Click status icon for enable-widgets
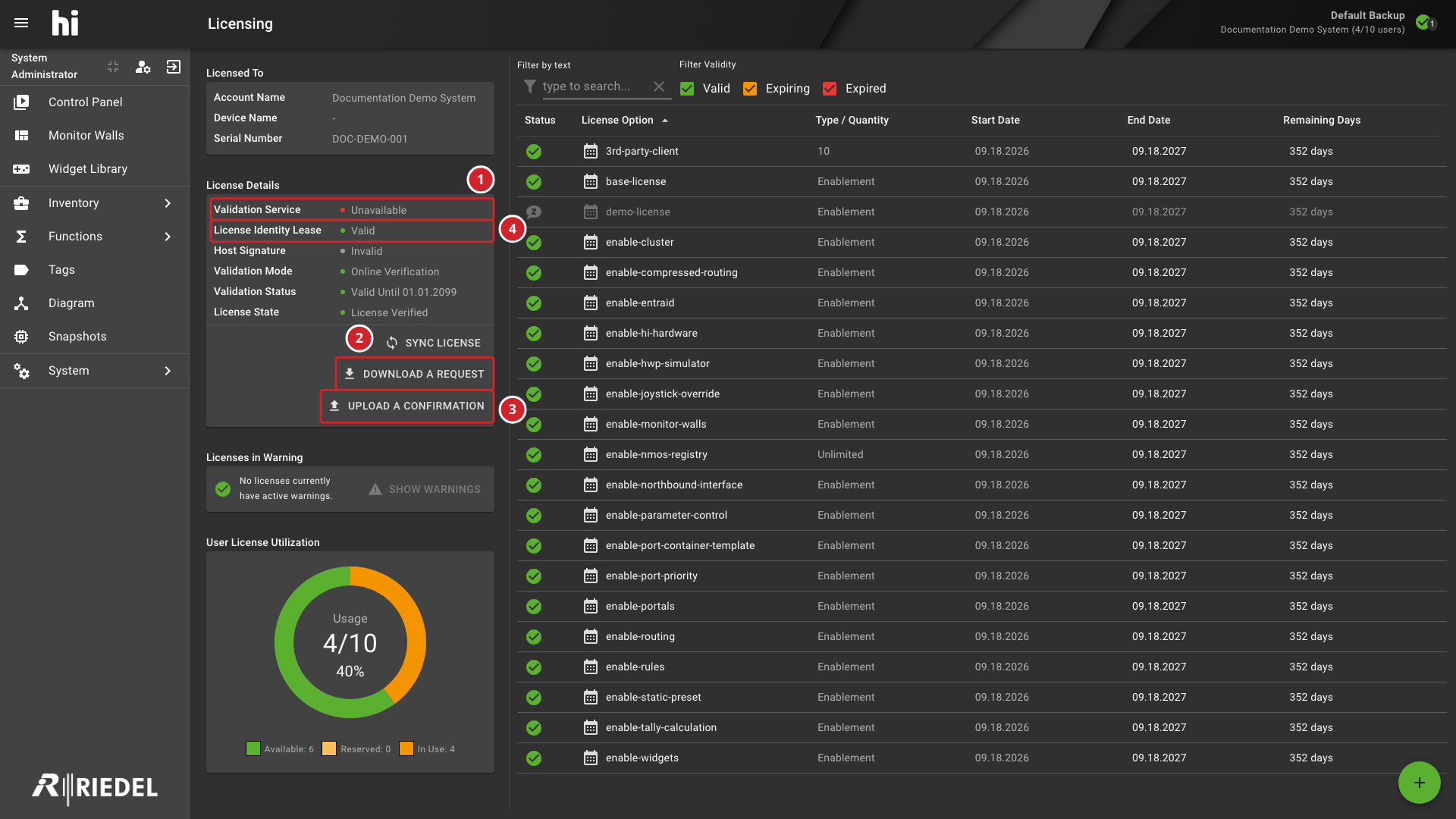 (534, 758)
